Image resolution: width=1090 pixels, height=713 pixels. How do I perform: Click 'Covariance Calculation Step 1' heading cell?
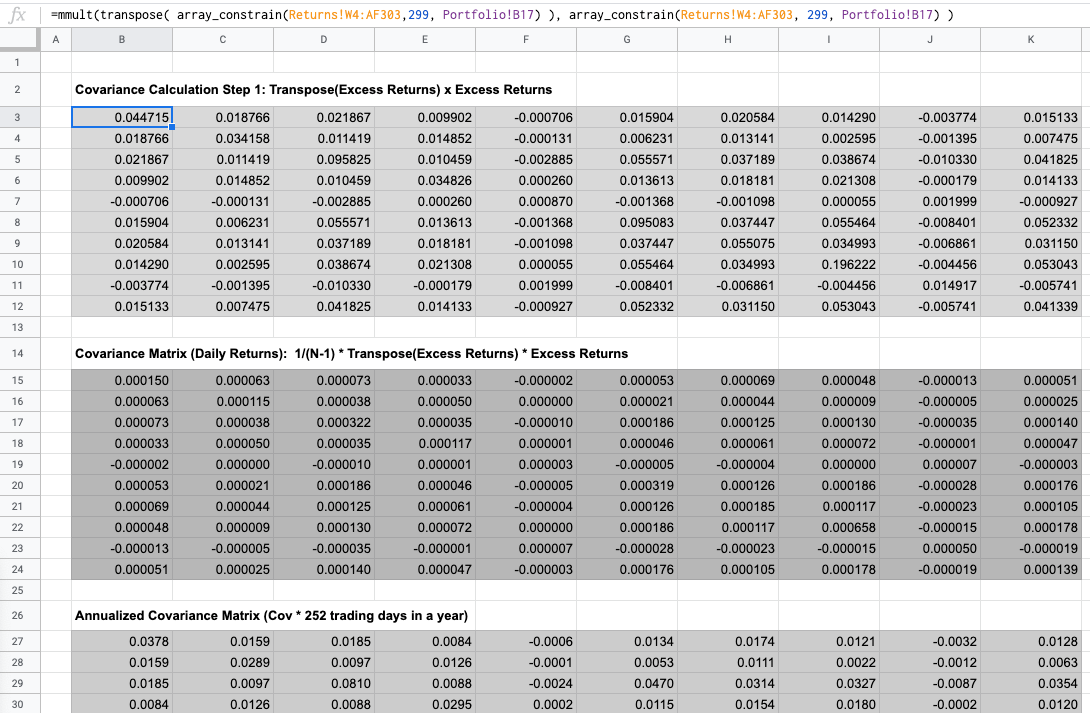point(314,90)
